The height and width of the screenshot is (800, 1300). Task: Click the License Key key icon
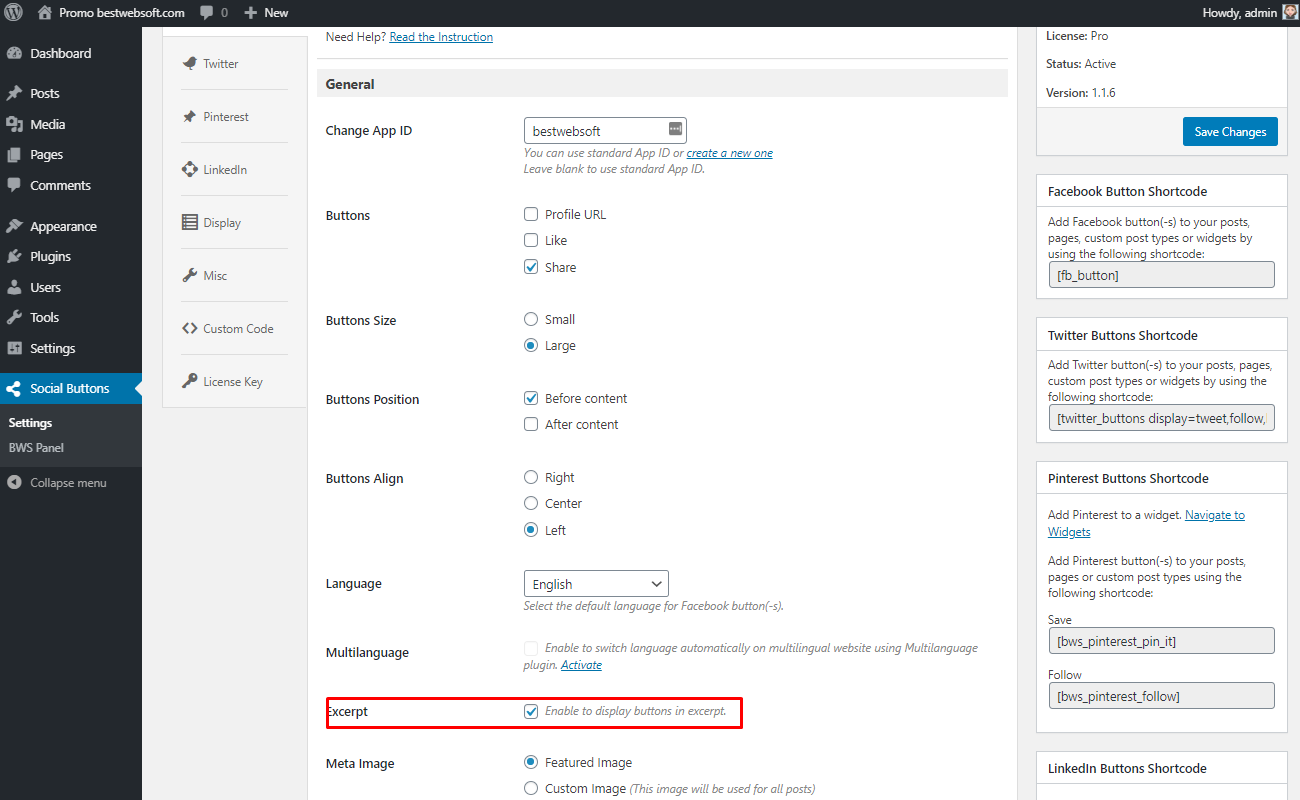pyautogui.click(x=189, y=381)
